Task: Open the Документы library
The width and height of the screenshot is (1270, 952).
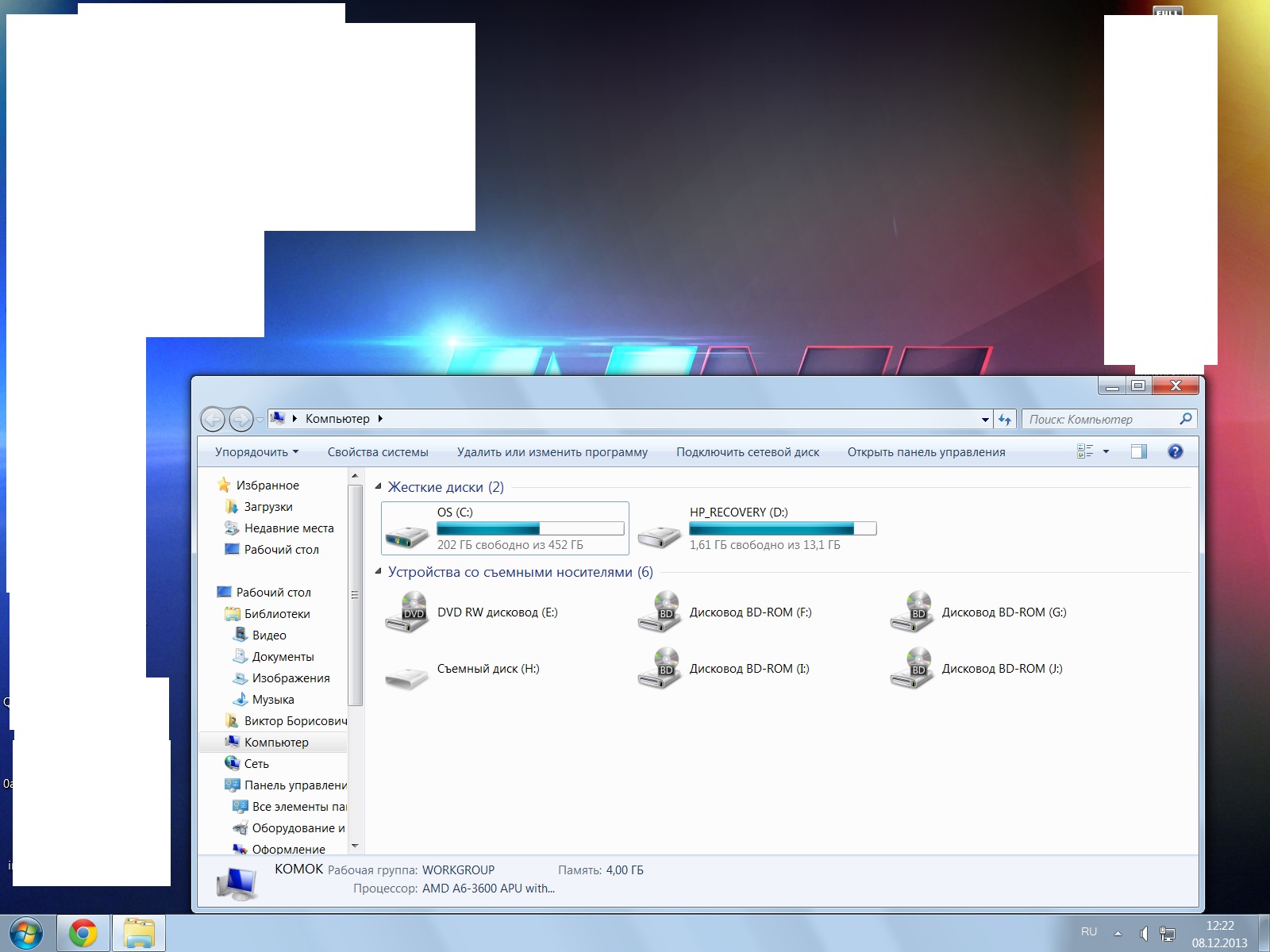Action: (x=283, y=657)
